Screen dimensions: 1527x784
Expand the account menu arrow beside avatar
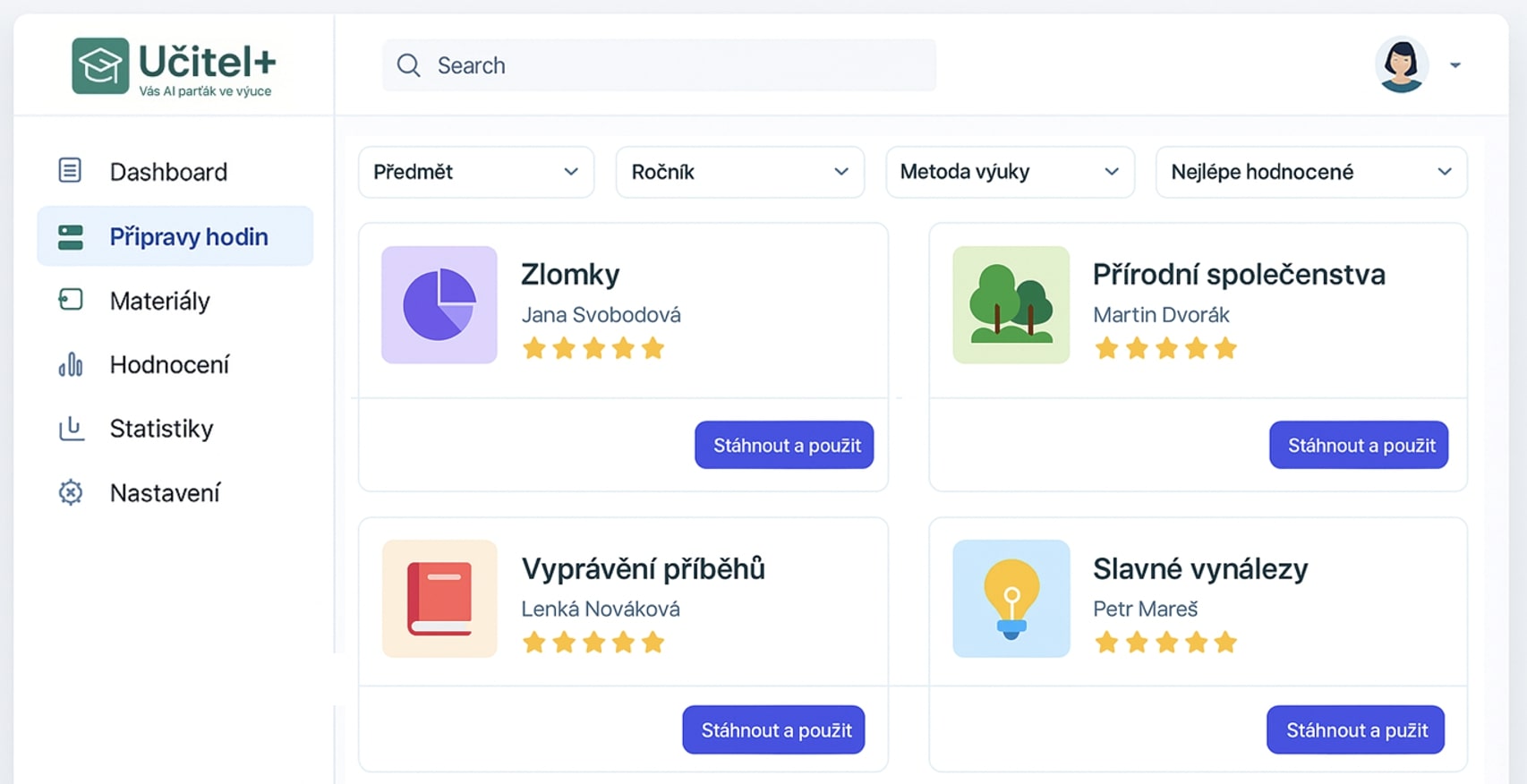click(1455, 65)
